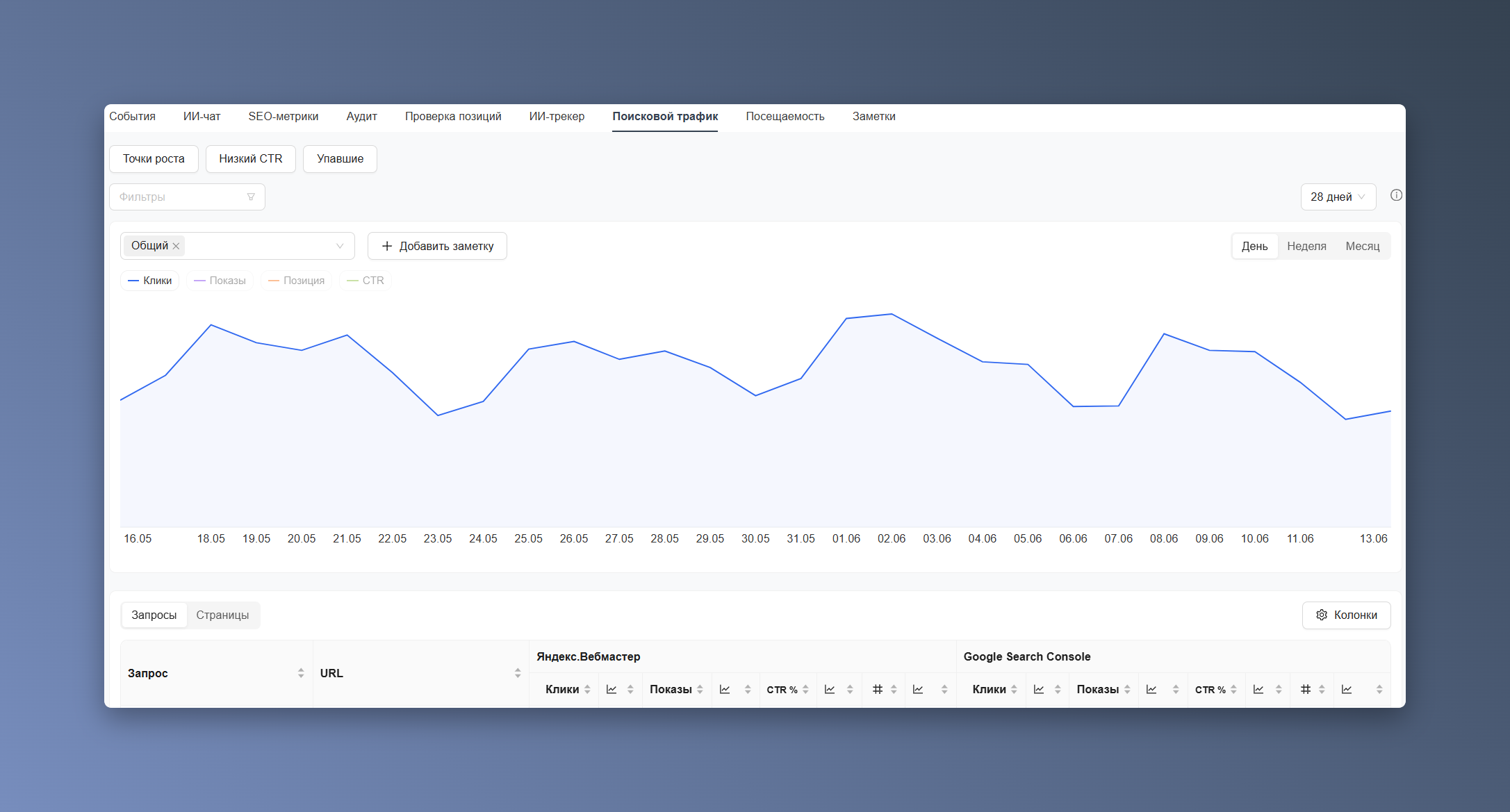Click the chart low point at 23.05
The image size is (1510, 812).
click(x=438, y=415)
